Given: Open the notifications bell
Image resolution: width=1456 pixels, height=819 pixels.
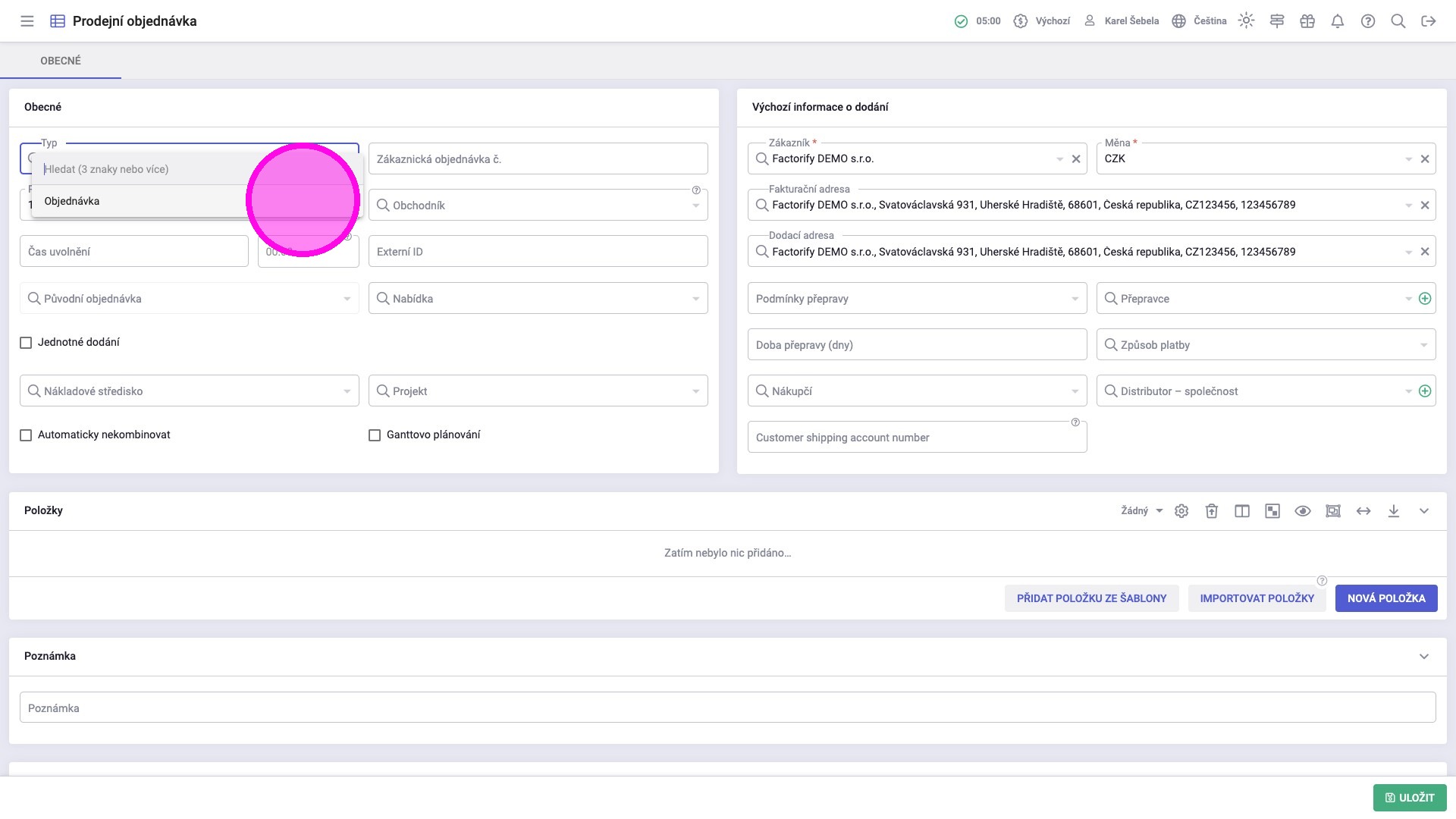Looking at the screenshot, I should pyautogui.click(x=1338, y=21).
